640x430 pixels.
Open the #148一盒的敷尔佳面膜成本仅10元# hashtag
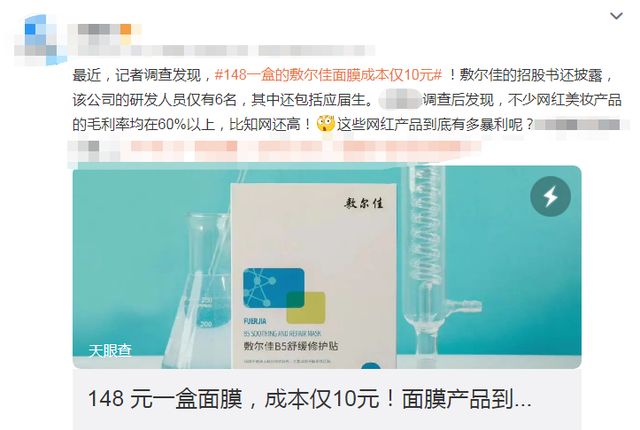(328, 75)
